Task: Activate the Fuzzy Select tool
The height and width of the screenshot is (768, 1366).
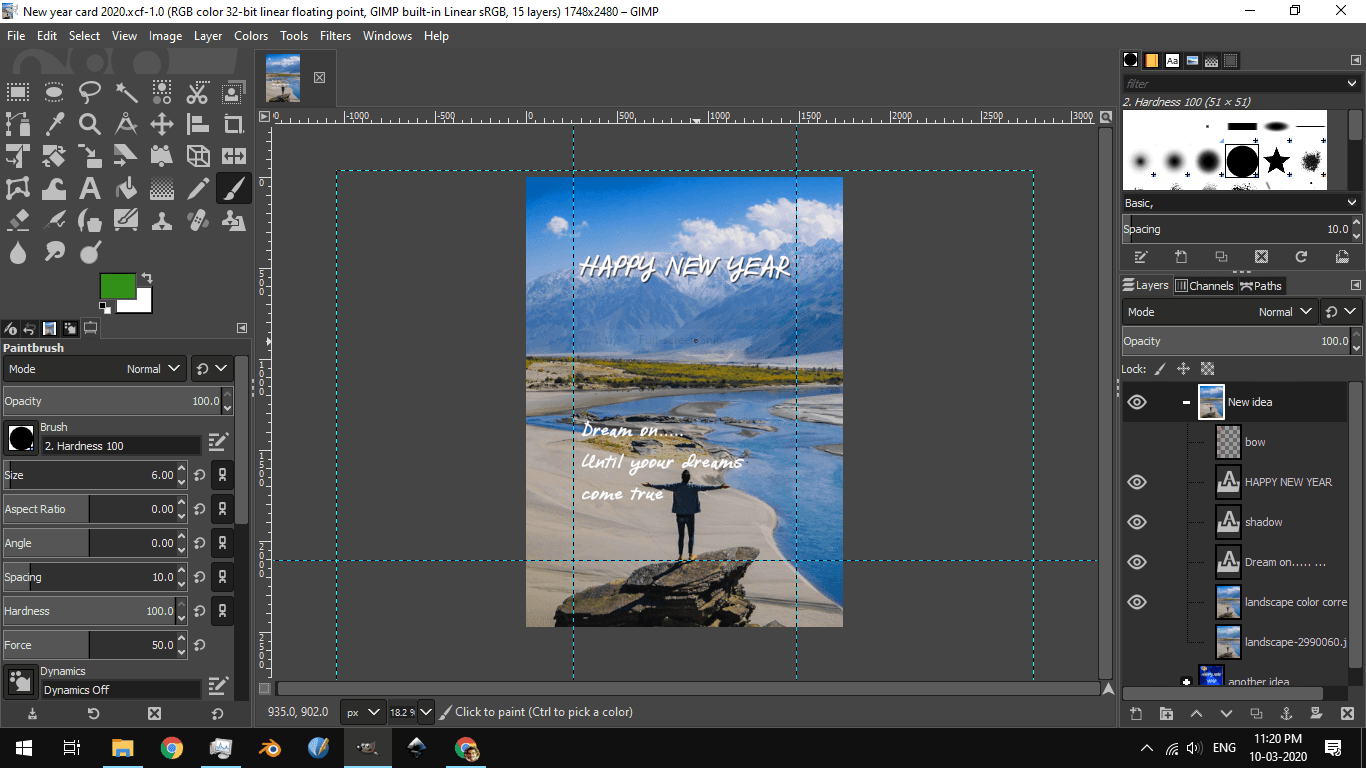Action: (x=126, y=92)
